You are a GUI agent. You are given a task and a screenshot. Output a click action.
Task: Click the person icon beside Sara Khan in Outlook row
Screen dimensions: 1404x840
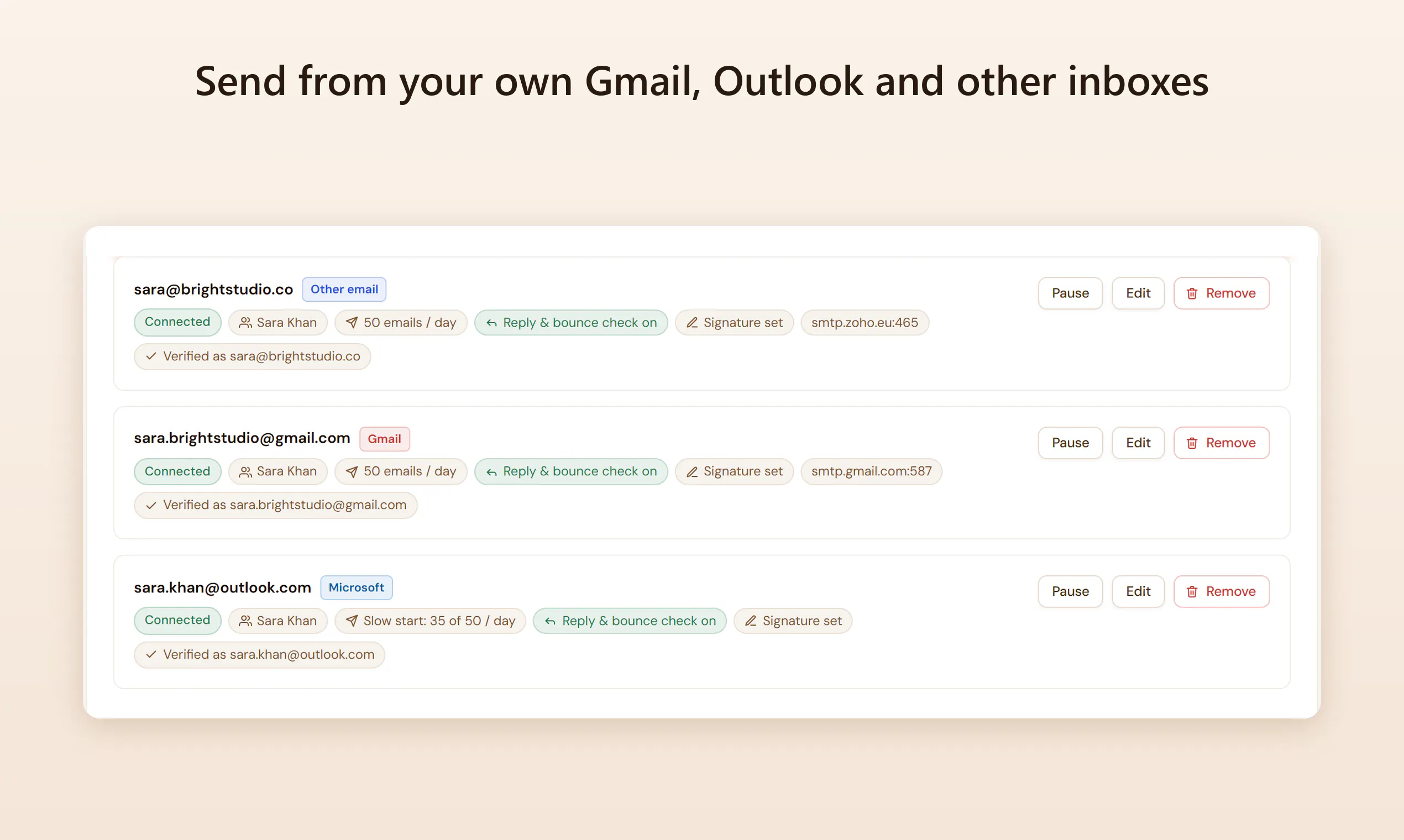click(x=245, y=621)
